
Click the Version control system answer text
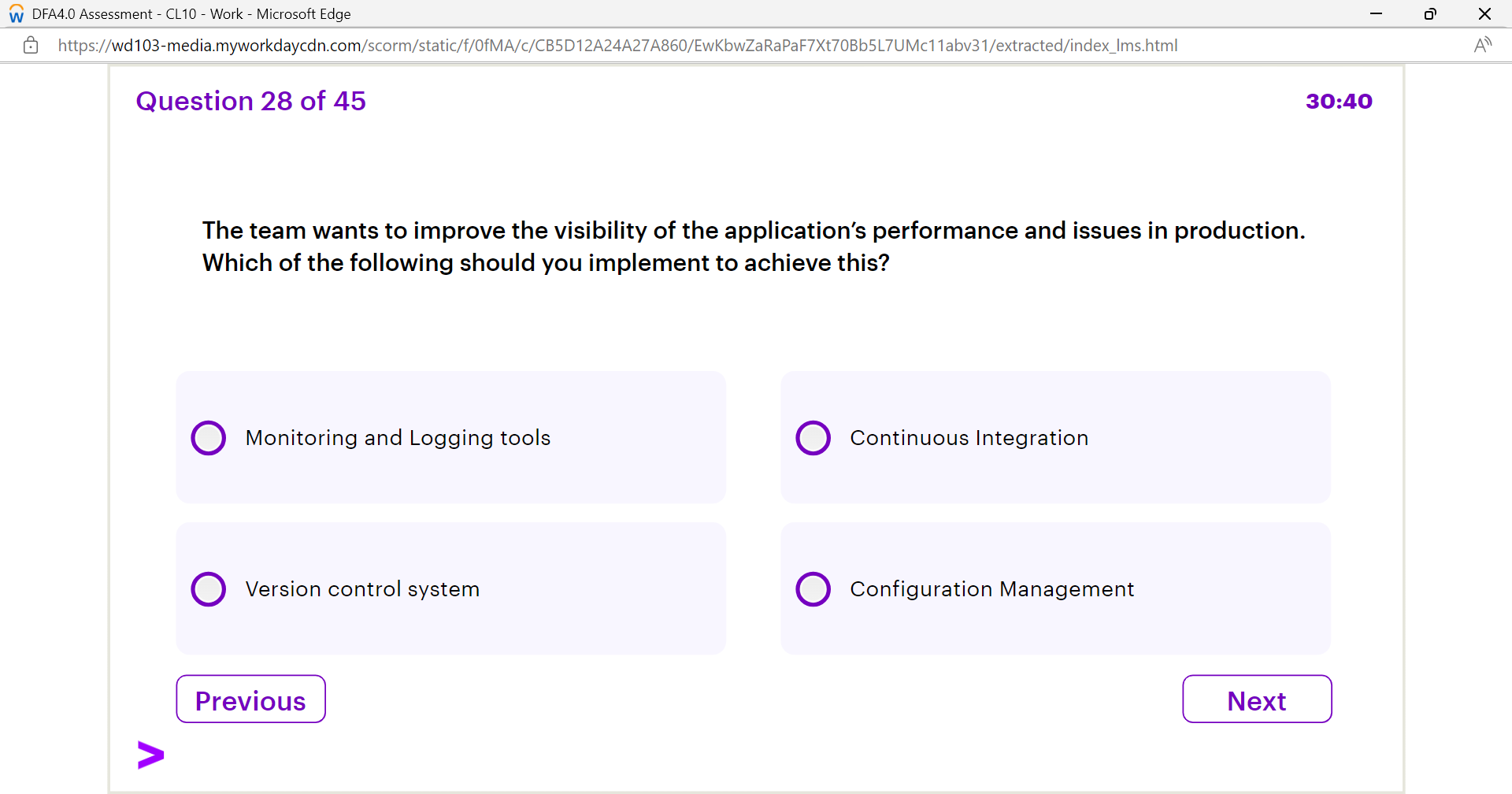362,589
